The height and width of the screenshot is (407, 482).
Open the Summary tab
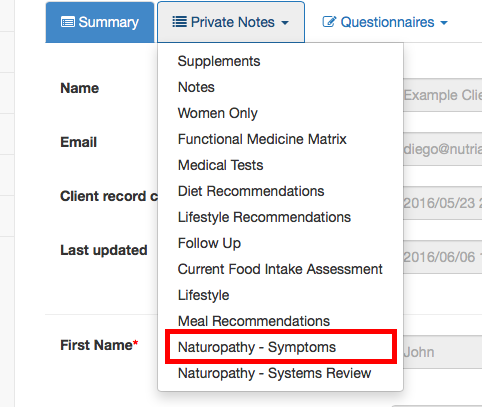click(100, 22)
